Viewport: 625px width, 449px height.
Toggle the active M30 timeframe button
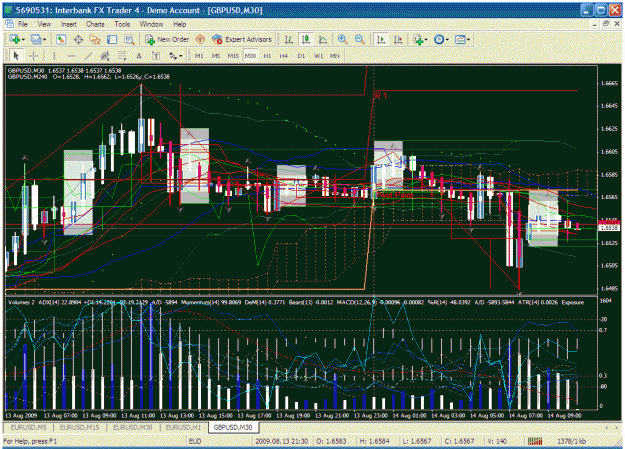[x=250, y=56]
